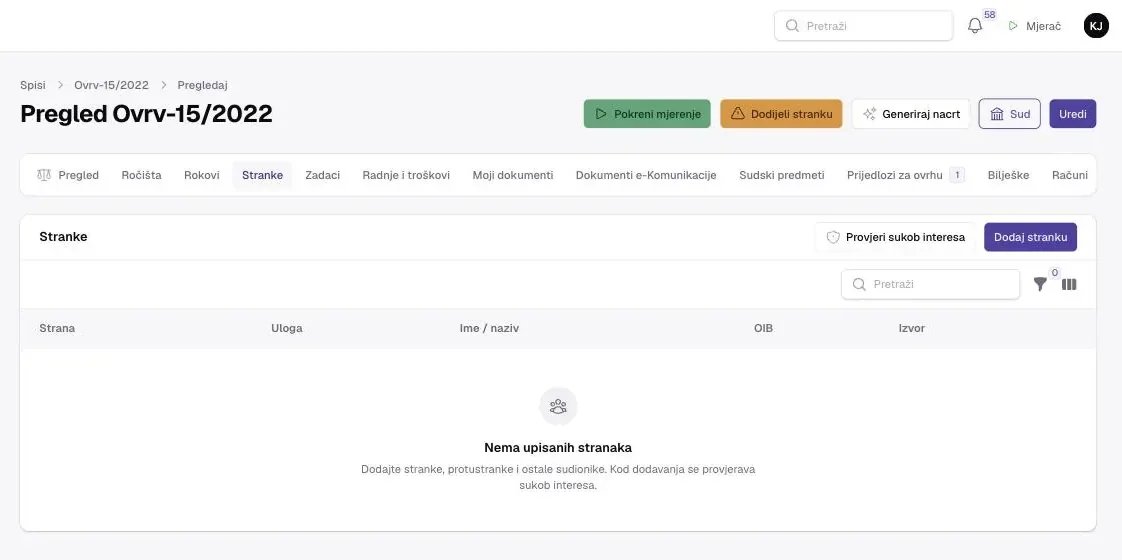Open the Zadaci tab
The height and width of the screenshot is (560, 1122).
click(323, 175)
